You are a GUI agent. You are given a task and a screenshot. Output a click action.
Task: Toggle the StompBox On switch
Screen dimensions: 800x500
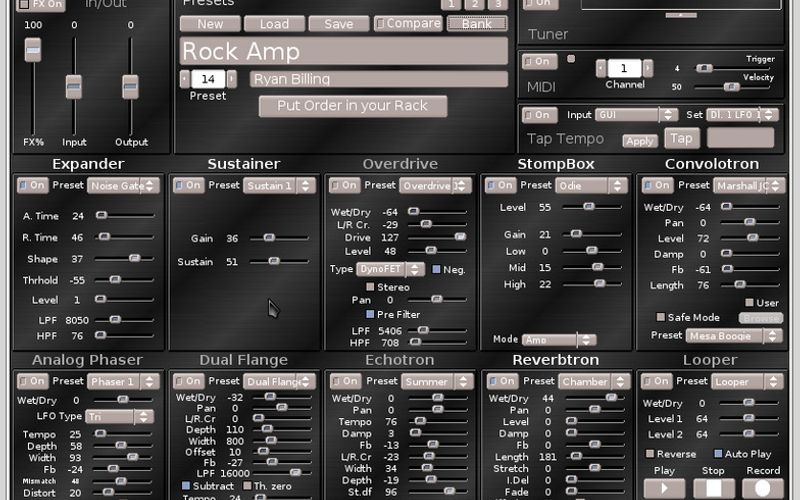501,185
